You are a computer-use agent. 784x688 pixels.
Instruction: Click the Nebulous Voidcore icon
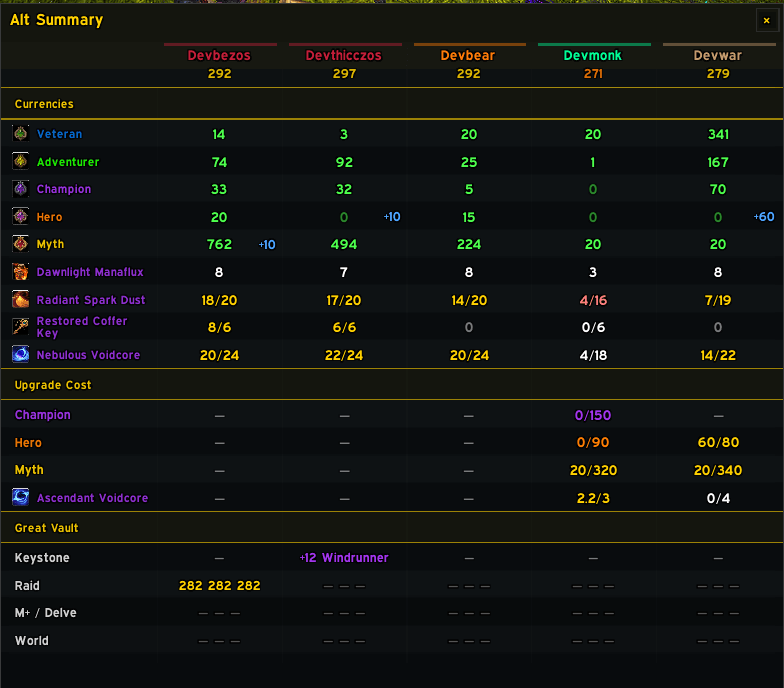click(x=20, y=354)
